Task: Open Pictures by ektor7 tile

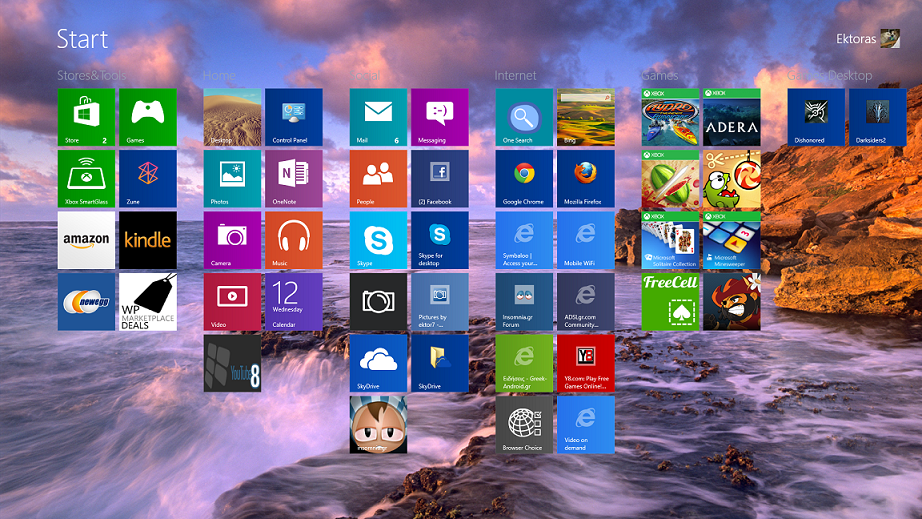Action: 439,302
